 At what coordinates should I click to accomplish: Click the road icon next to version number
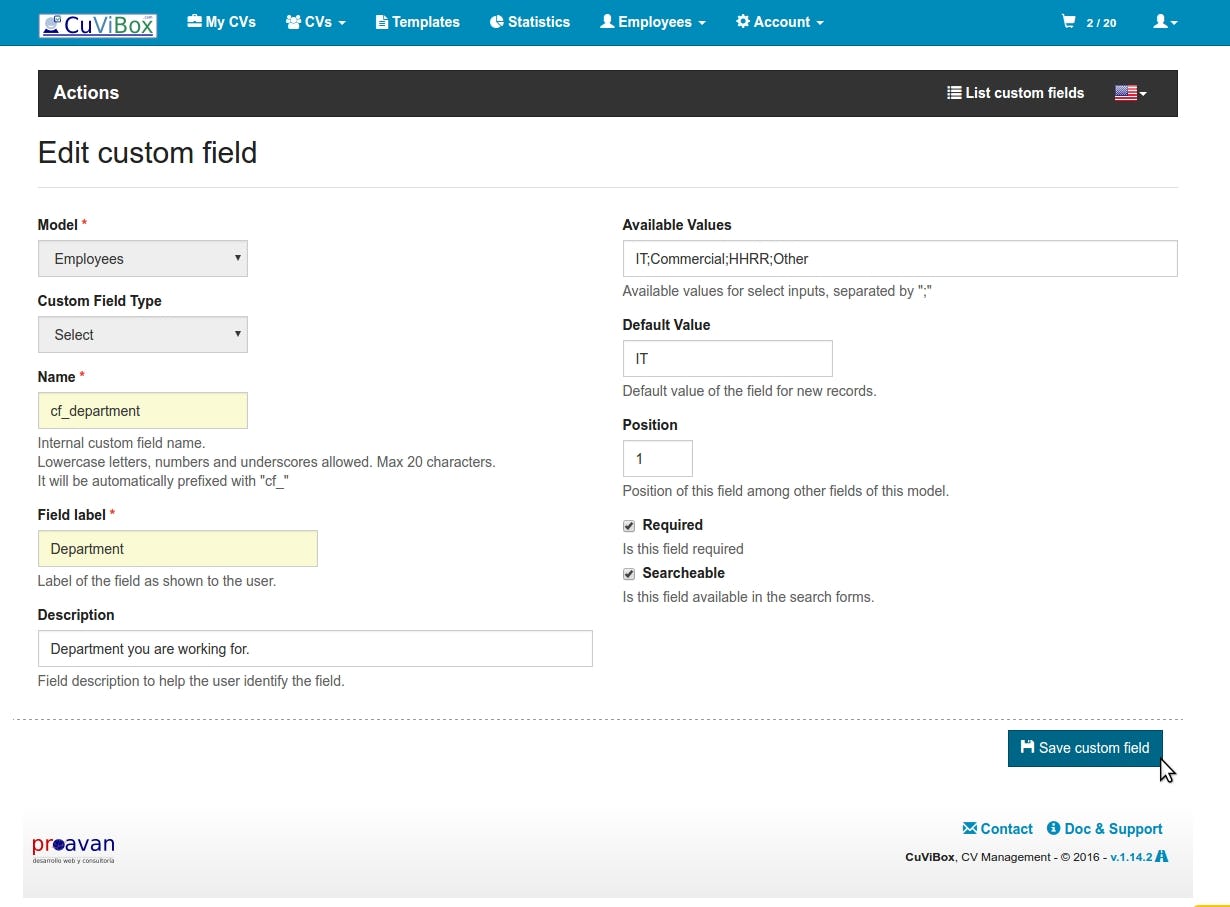(x=1162, y=857)
